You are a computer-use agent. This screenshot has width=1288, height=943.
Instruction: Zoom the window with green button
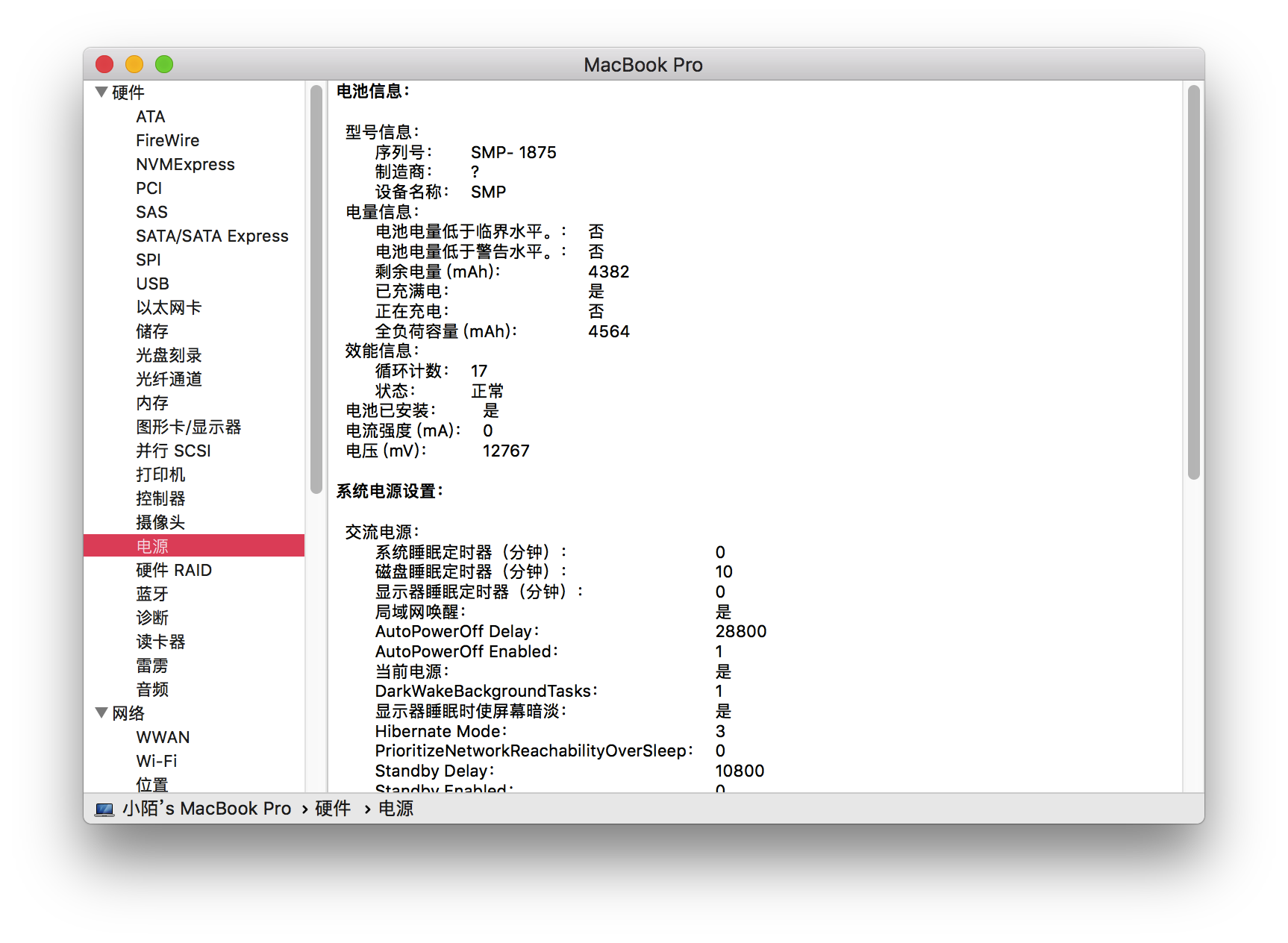pos(164,64)
